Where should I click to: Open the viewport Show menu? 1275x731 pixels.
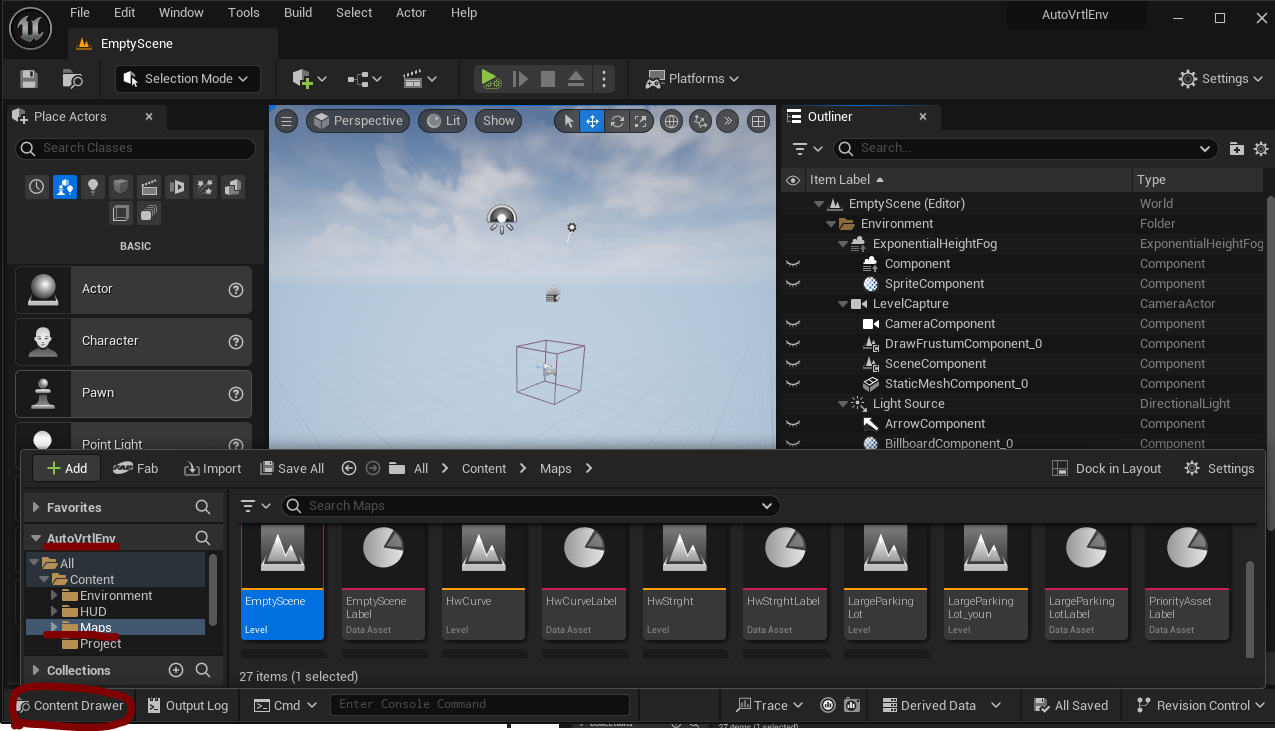499,121
